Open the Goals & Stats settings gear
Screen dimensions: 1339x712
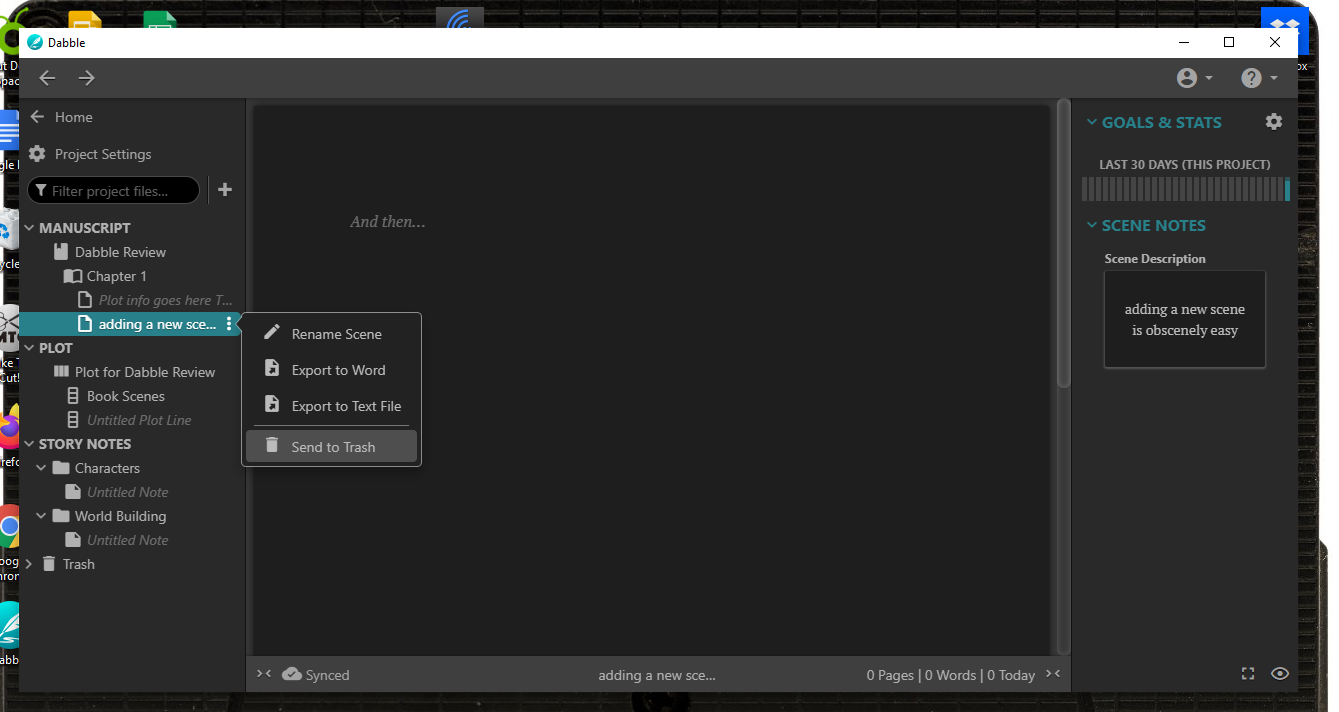(1273, 122)
